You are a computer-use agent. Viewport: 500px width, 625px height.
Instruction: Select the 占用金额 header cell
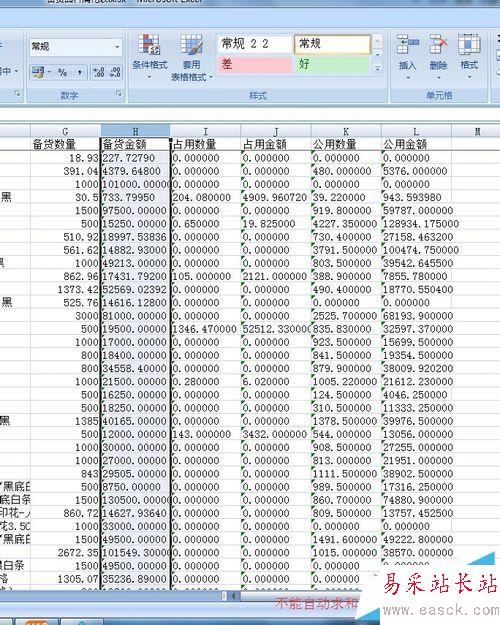[276, 144]
